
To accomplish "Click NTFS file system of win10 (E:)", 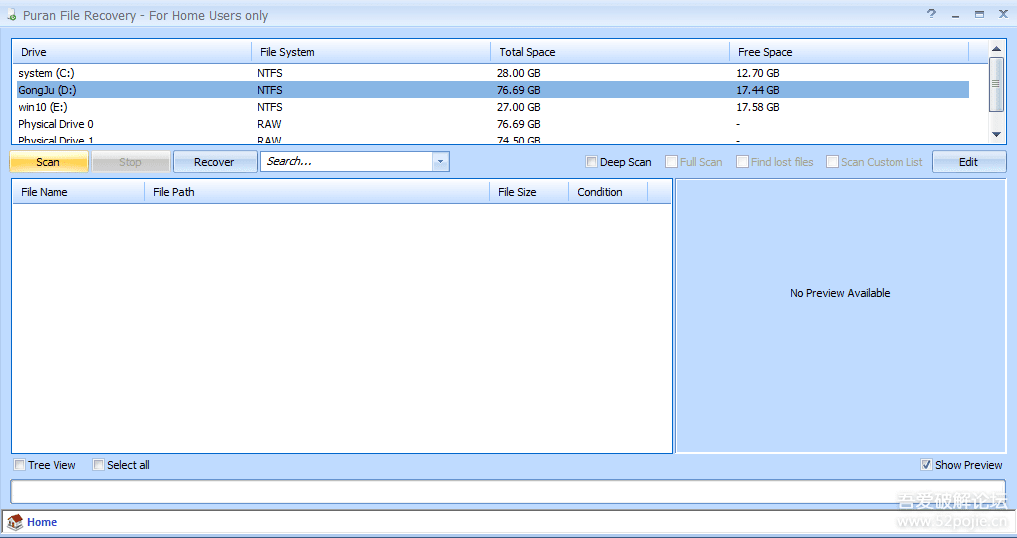I will click(270, 107).
